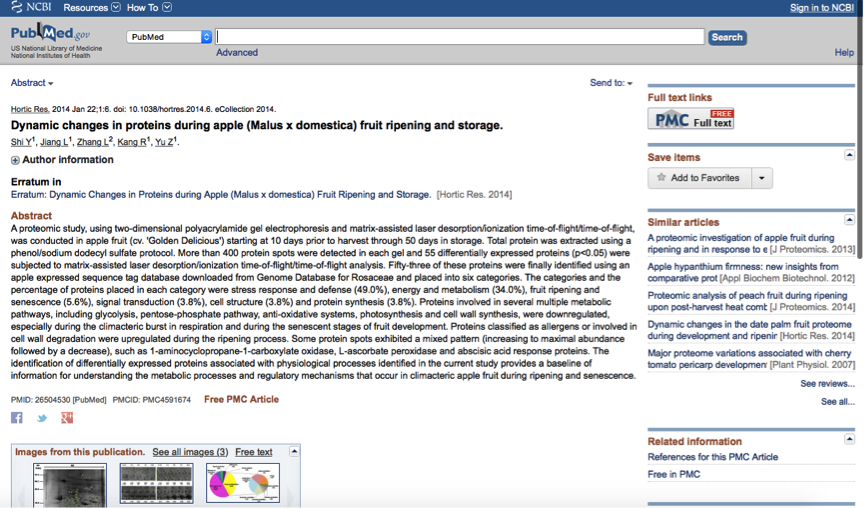Click PMCID: PMC4591674 text
Screen dimensions: 864x508
[x=152, y=400]
